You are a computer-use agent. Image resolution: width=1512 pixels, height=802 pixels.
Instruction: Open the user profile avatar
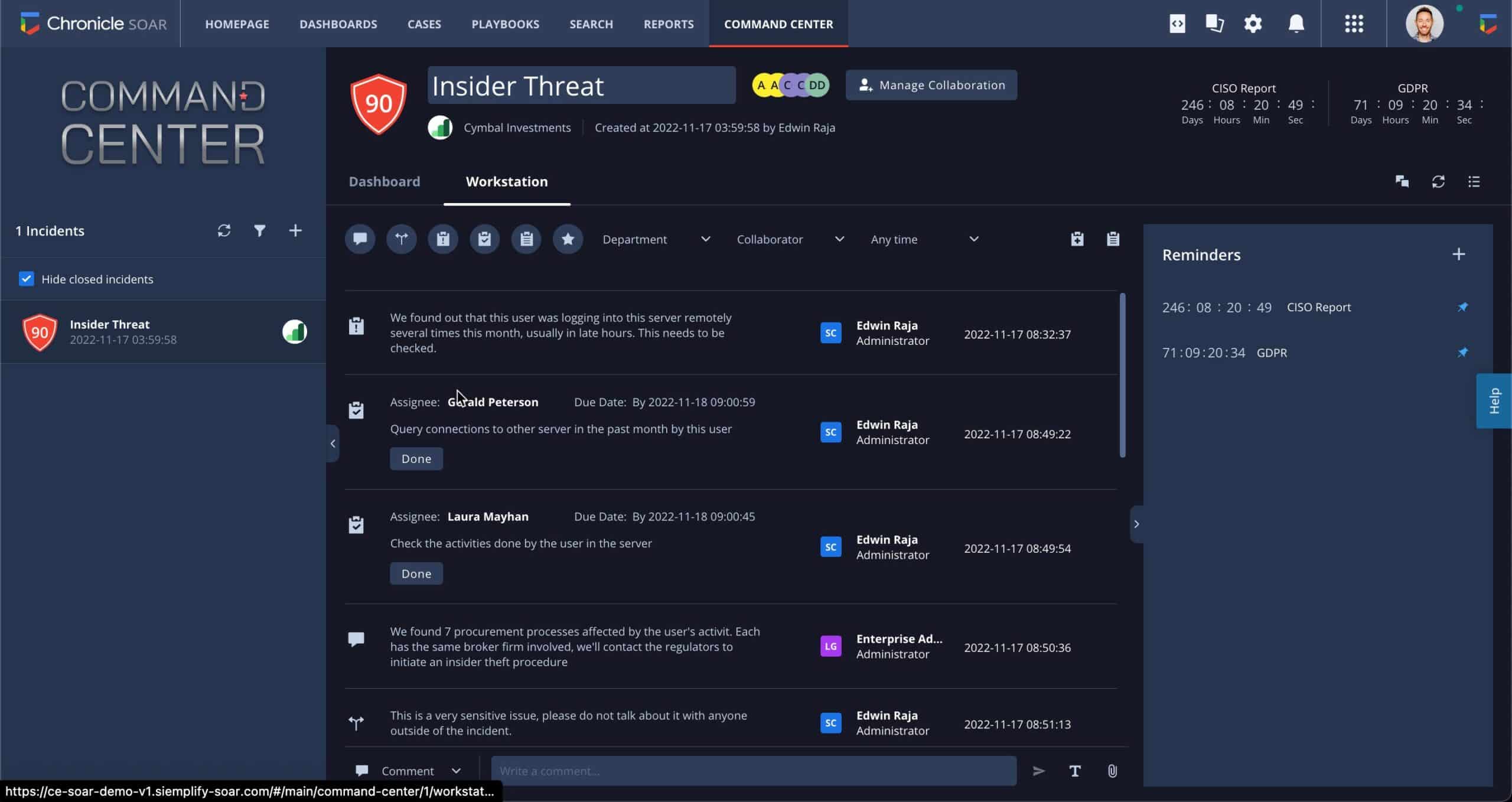(1425, 24)
